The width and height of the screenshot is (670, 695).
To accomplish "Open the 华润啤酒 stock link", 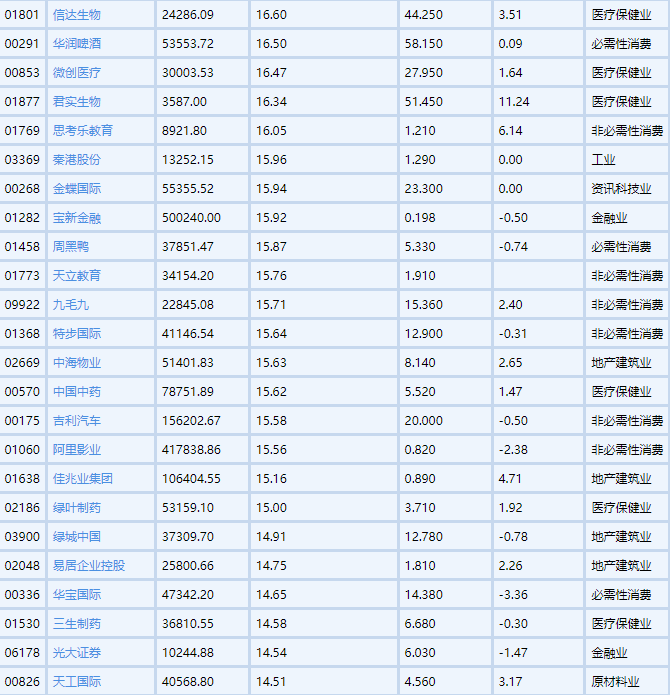I will pos(77,44).
